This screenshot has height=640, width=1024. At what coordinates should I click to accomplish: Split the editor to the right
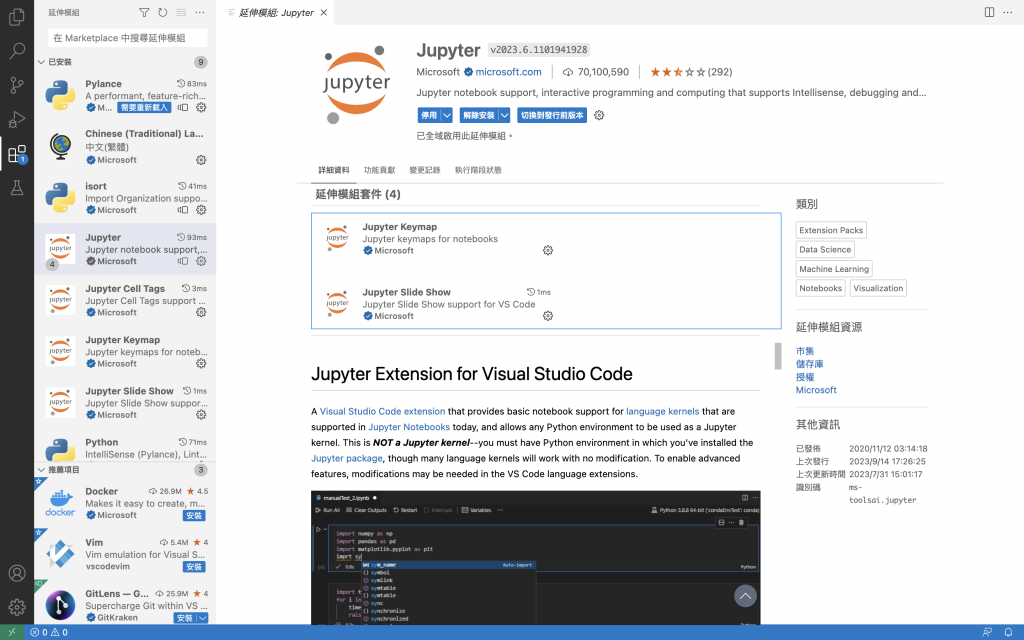(x=989, y=12)
